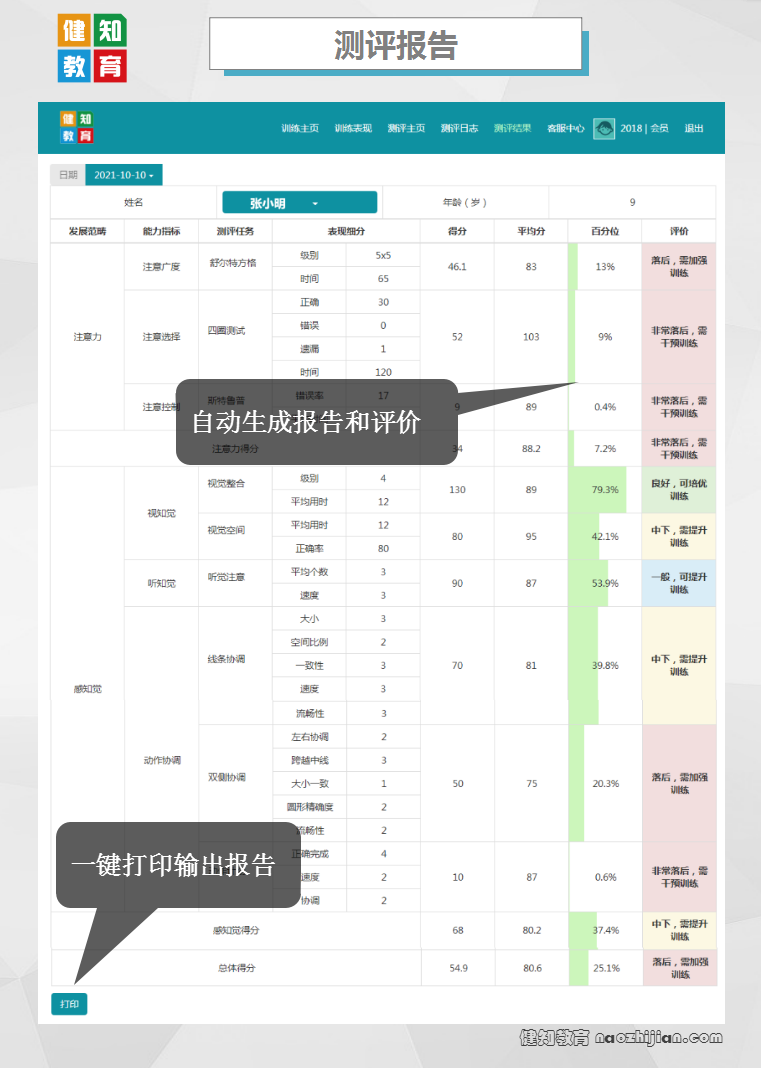761x1068 pixels.
Task: Open the 测评主页 navigation item
Action: [x=406, y=128]
